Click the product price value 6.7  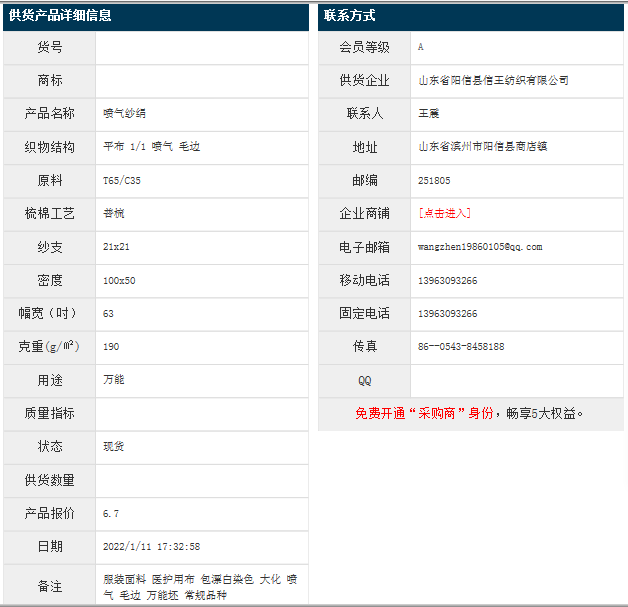(111, 513)
